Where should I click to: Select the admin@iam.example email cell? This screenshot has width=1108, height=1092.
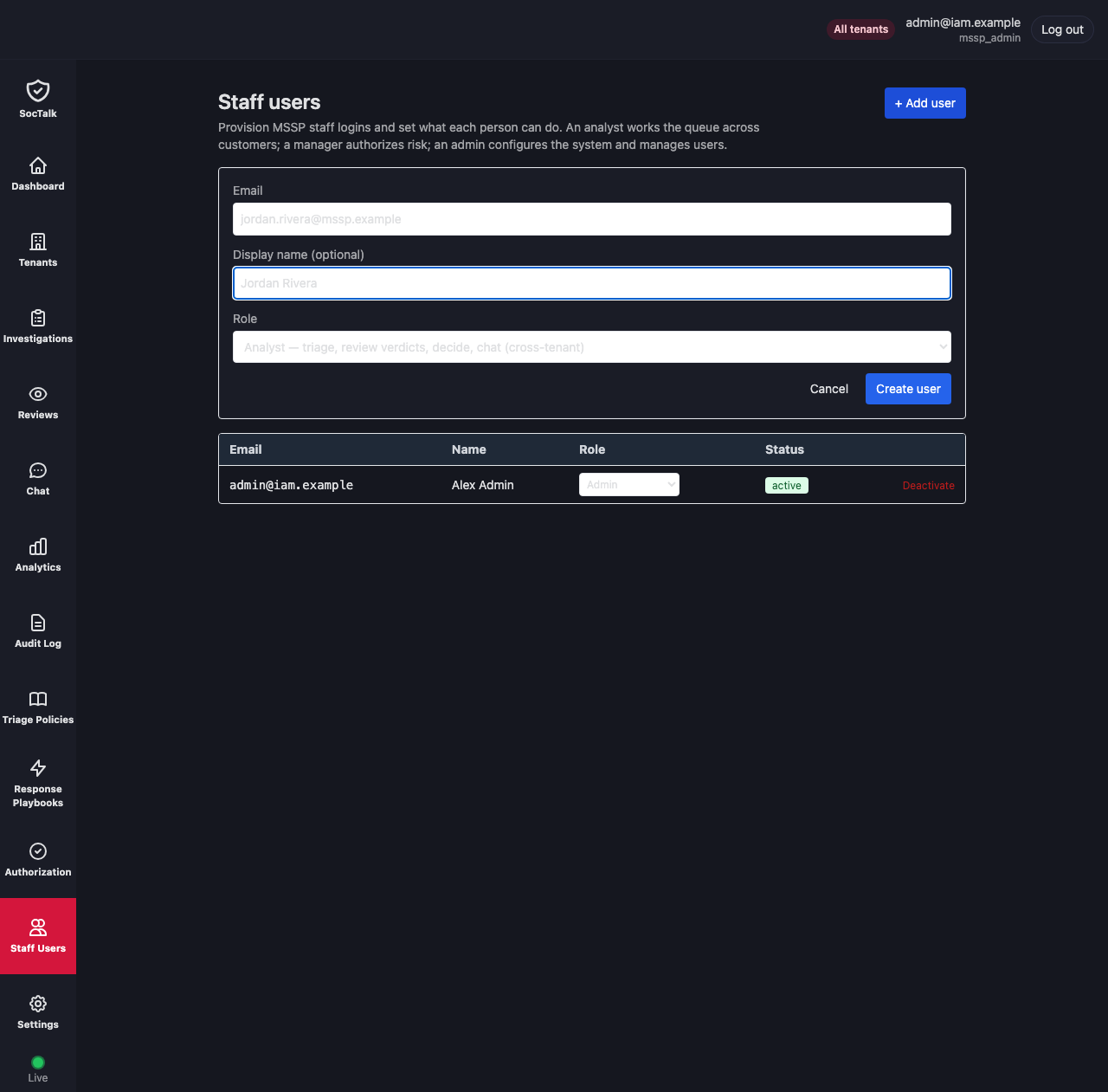292,485
